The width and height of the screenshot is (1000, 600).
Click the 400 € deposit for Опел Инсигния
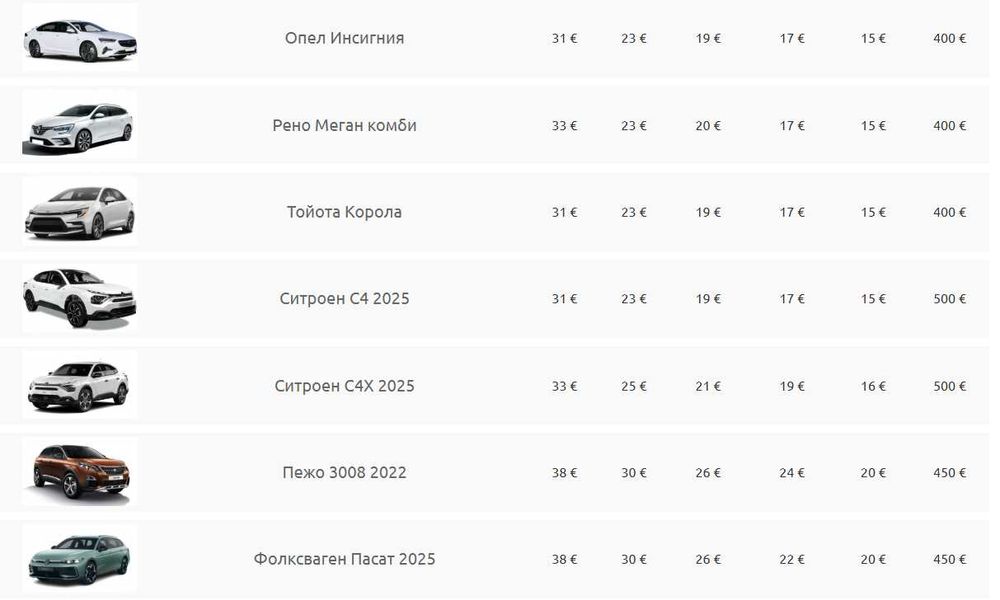(x=949, y=39)
